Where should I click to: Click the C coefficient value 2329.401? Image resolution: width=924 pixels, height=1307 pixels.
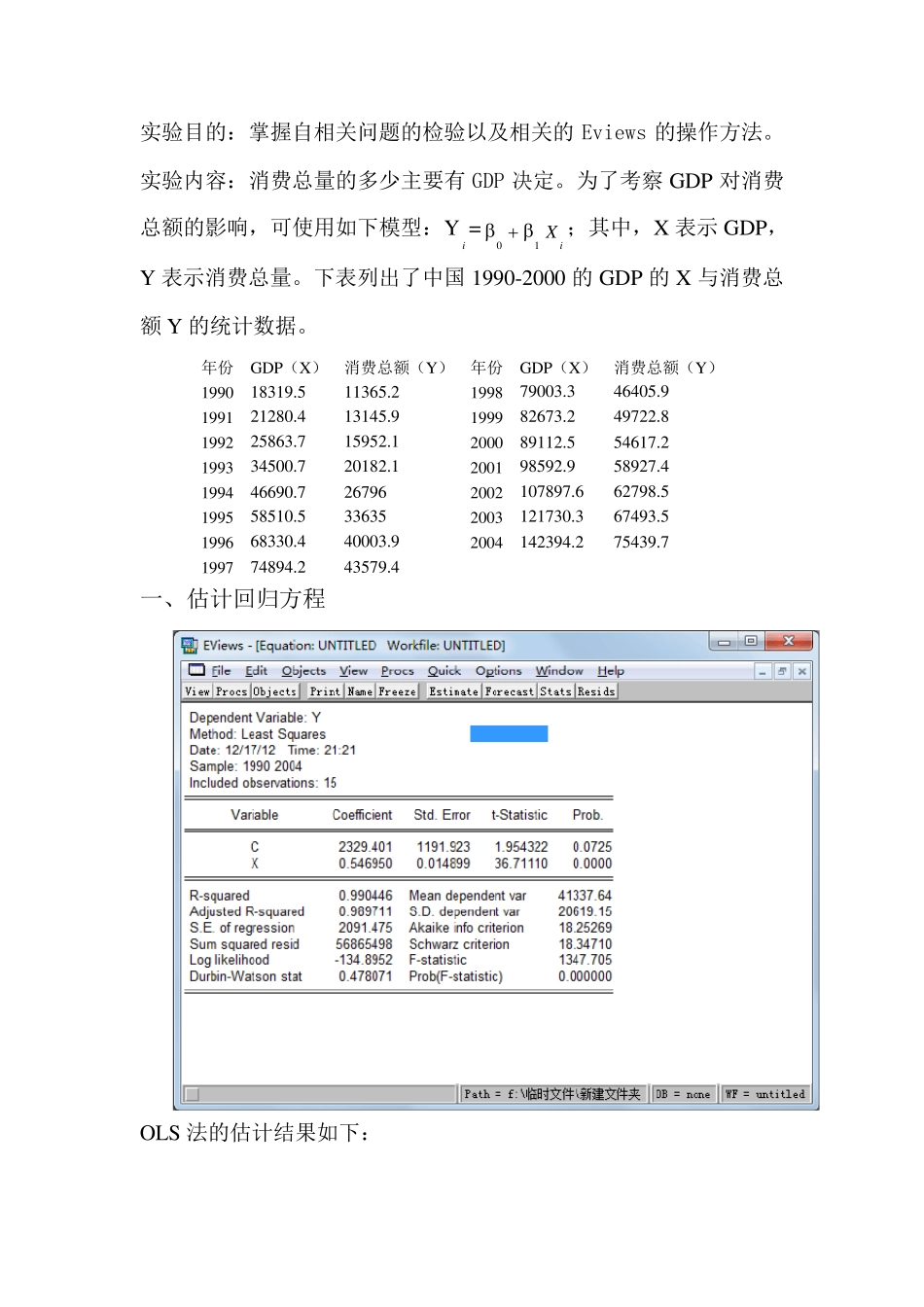366,847
